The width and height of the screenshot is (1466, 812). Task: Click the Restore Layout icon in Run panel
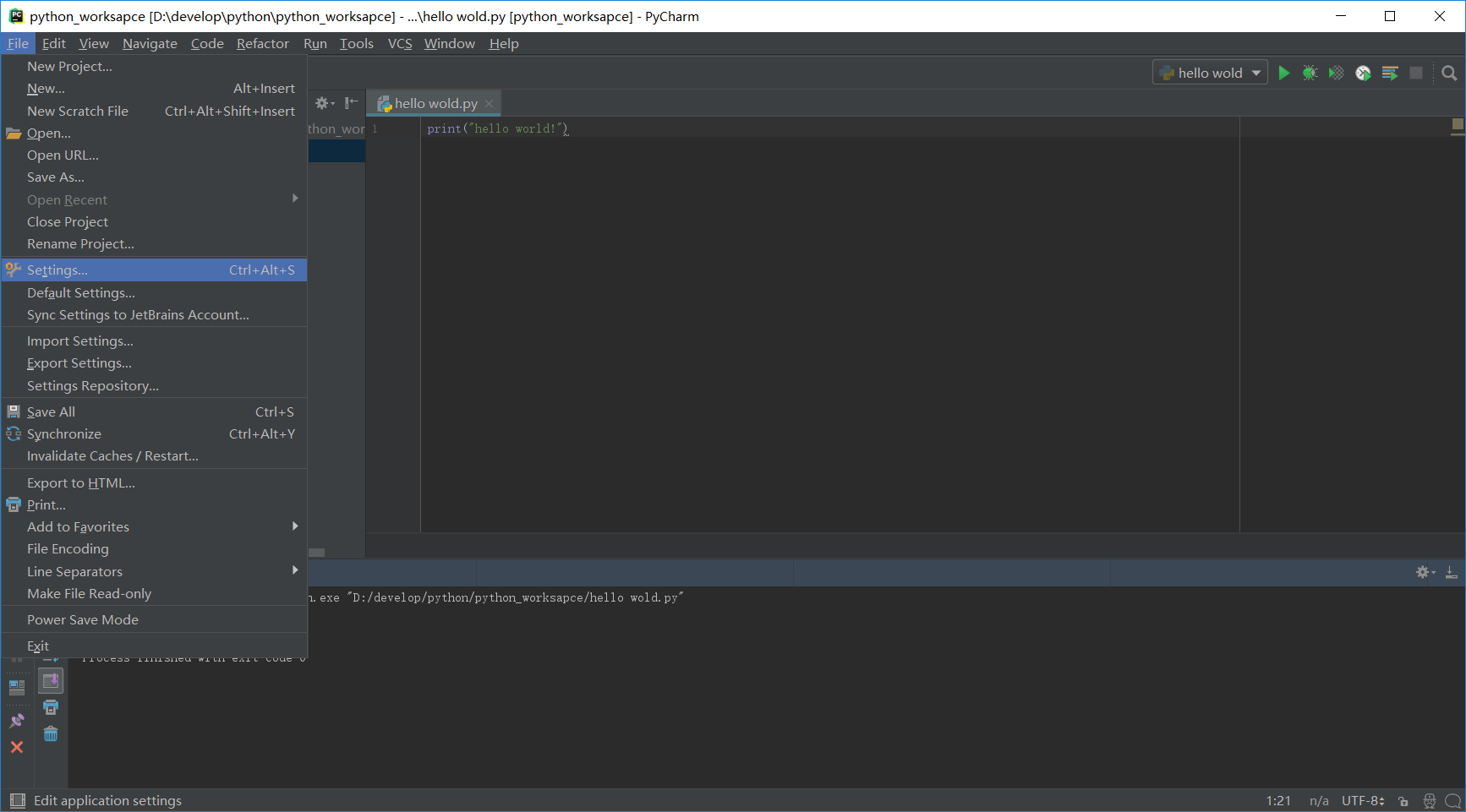pyautogui.click(x=17, y=687)
